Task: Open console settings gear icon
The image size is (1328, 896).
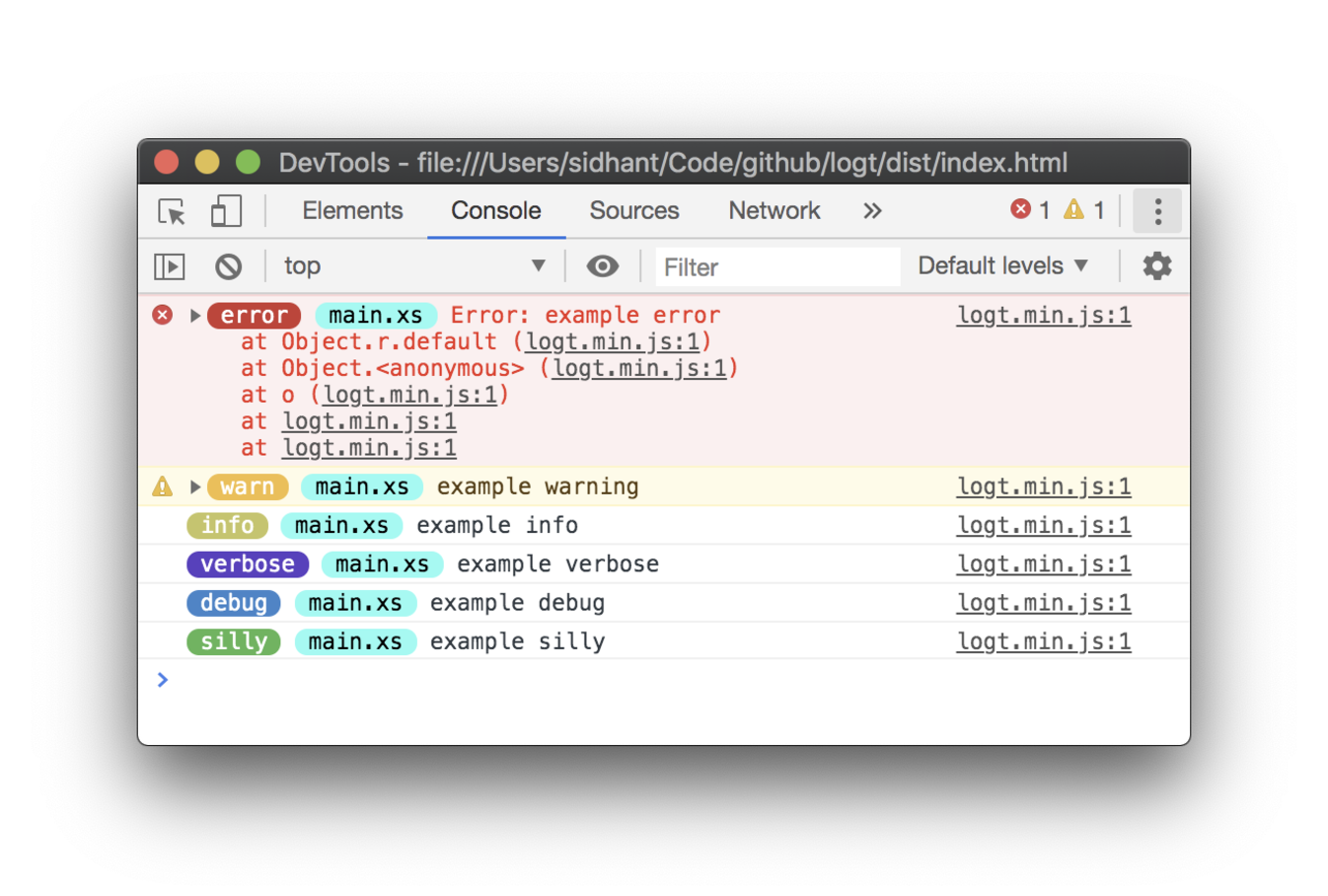Action: point(1156,265)
